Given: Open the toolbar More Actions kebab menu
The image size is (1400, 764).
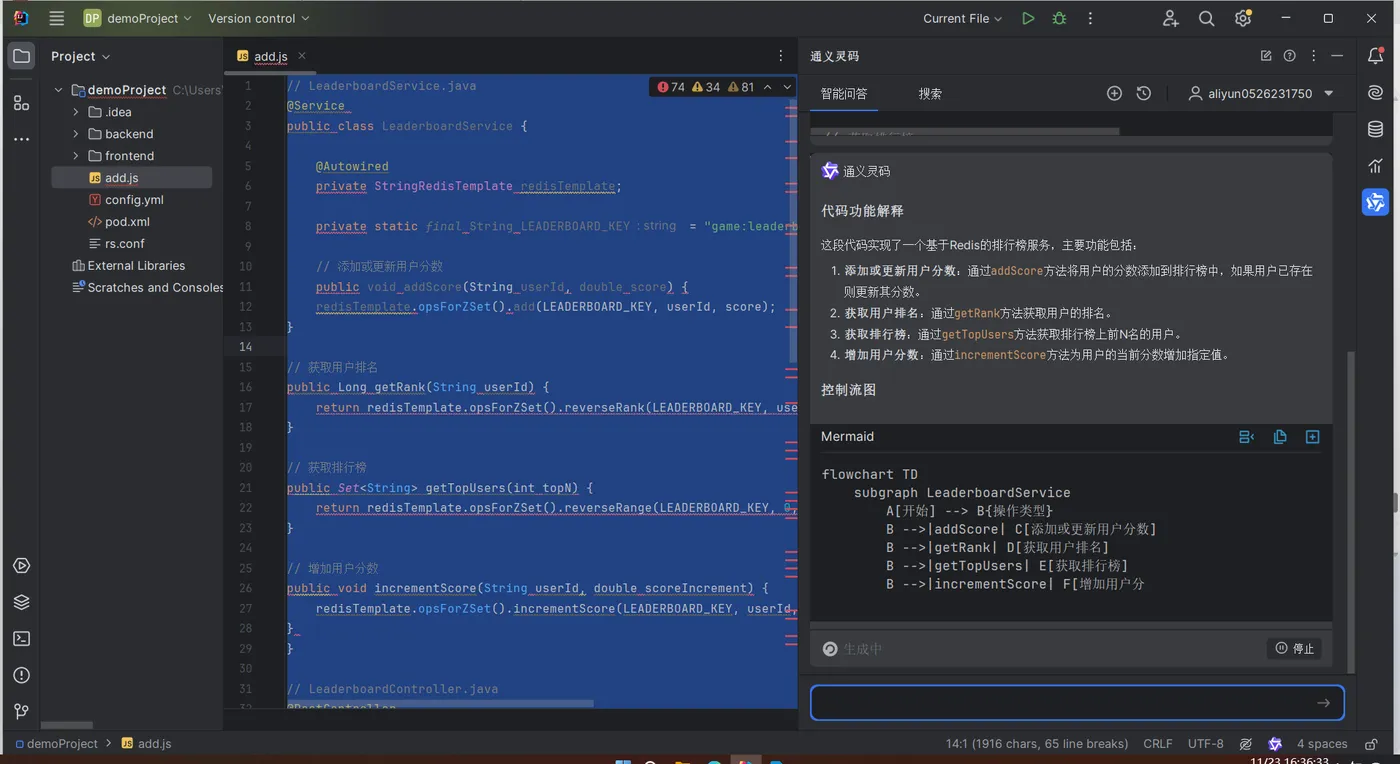Looking at the screenshot, I should tap(1090, 18).
